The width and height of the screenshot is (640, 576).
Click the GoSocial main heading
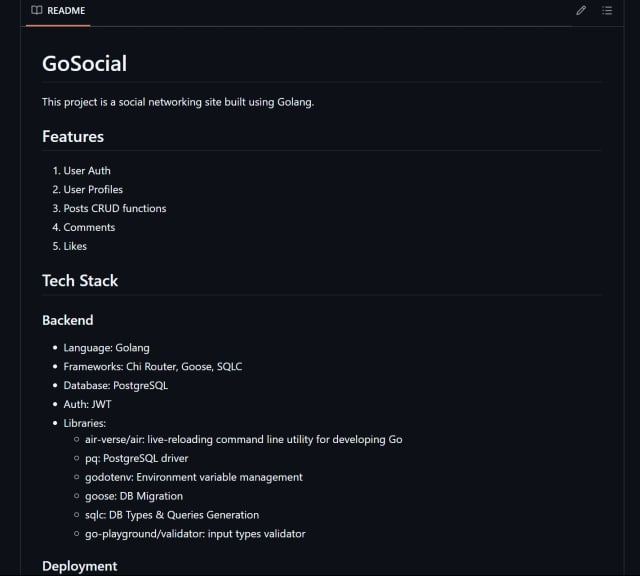tap(84, 64)
